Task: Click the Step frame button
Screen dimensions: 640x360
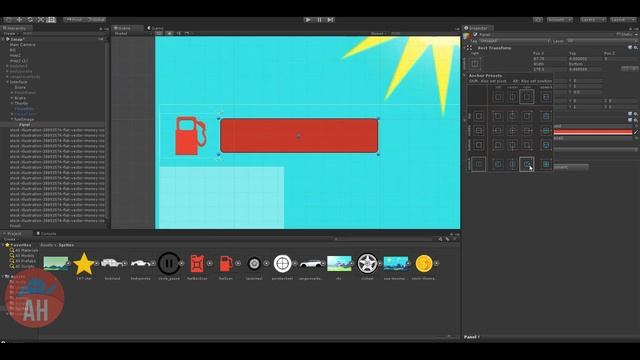Action: [331, 20]
